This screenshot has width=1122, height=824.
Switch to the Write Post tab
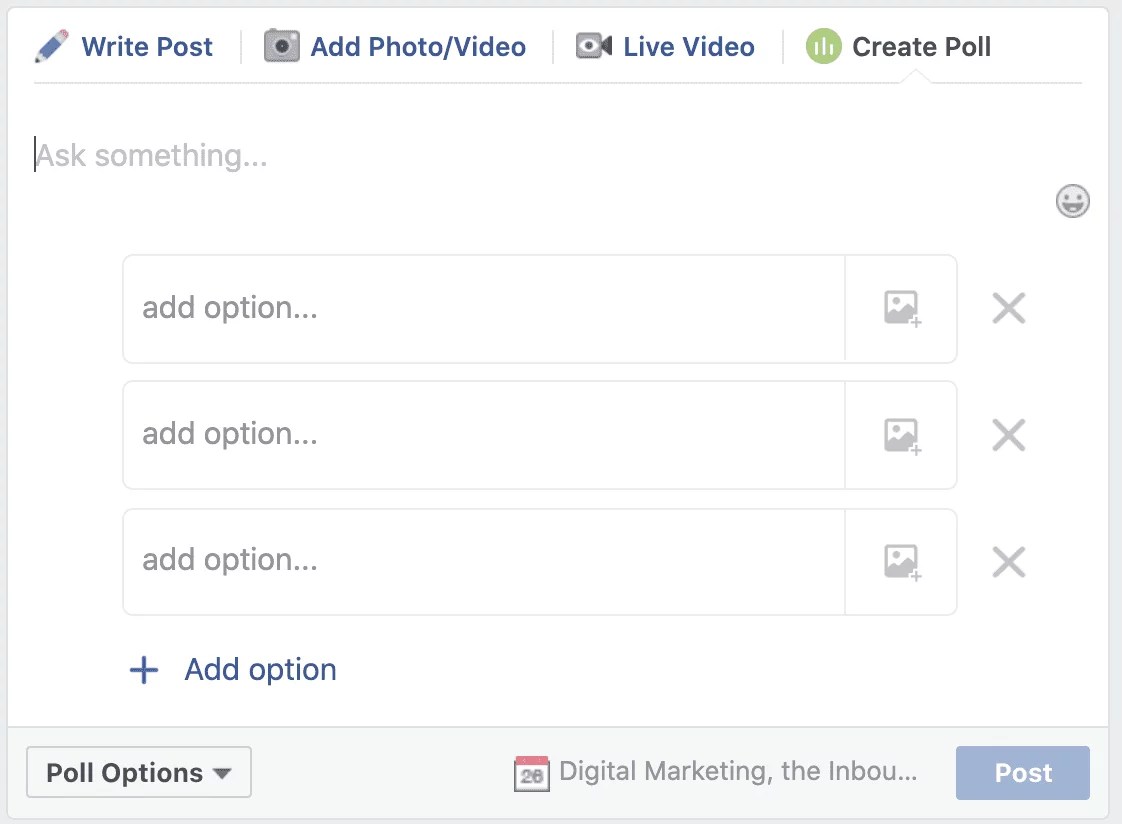pyautogui.click(x=147, y=45)
